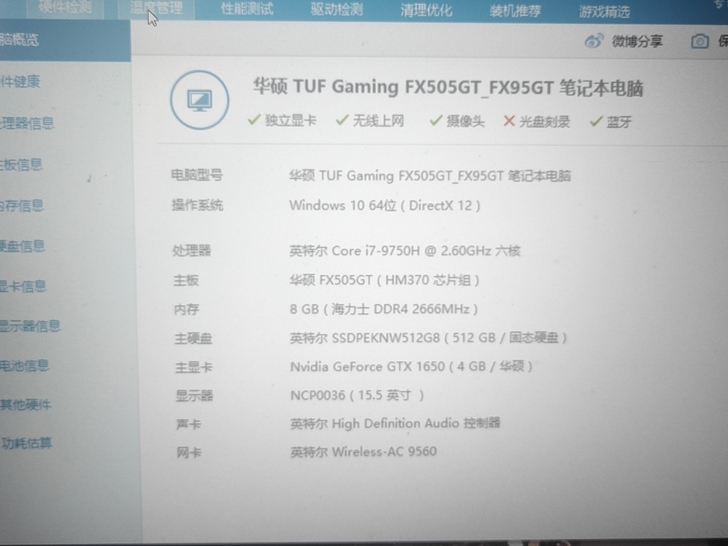Viewport: 728px width, 546px height.
Task: Open 内存信息 in the sidebar
Action: tap(22, 205)
